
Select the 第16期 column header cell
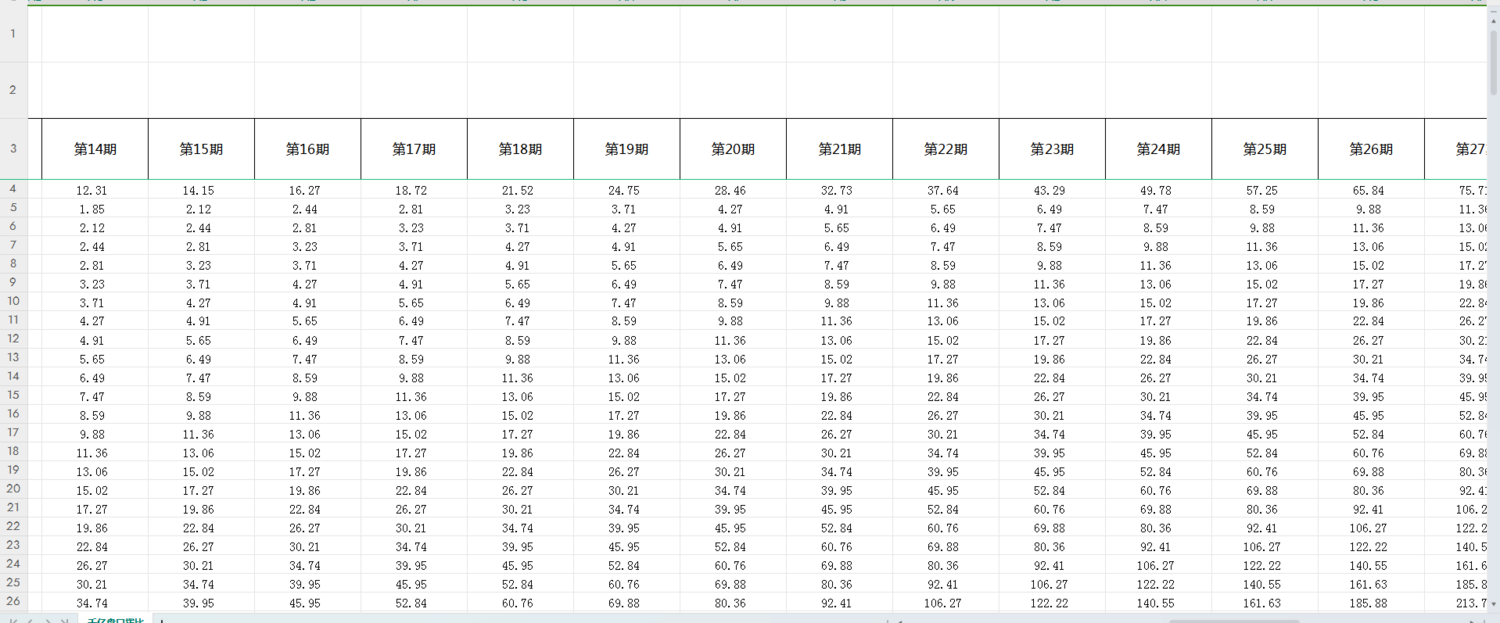tap(308, 149)
